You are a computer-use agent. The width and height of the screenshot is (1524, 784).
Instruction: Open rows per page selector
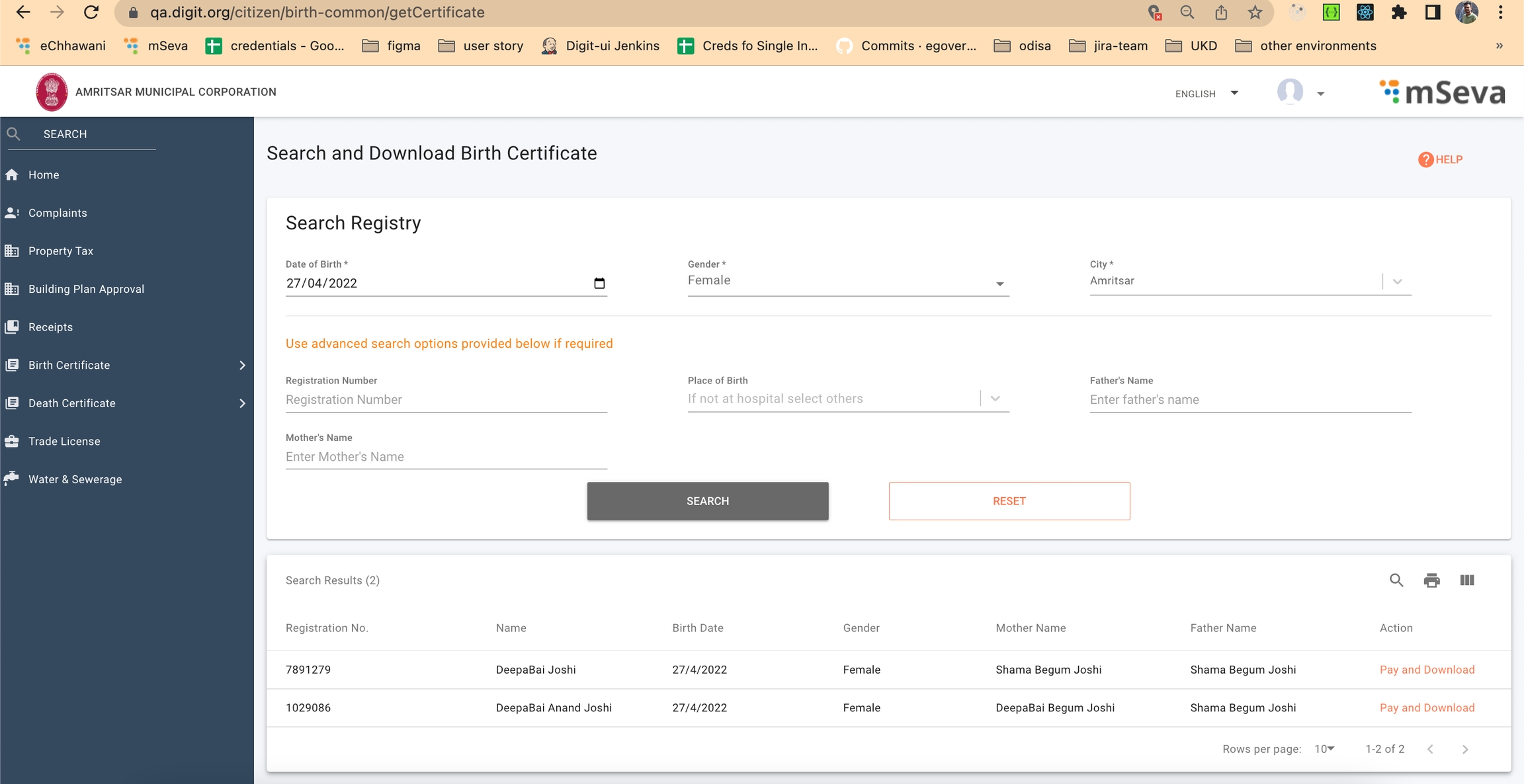pos(1324,749)
